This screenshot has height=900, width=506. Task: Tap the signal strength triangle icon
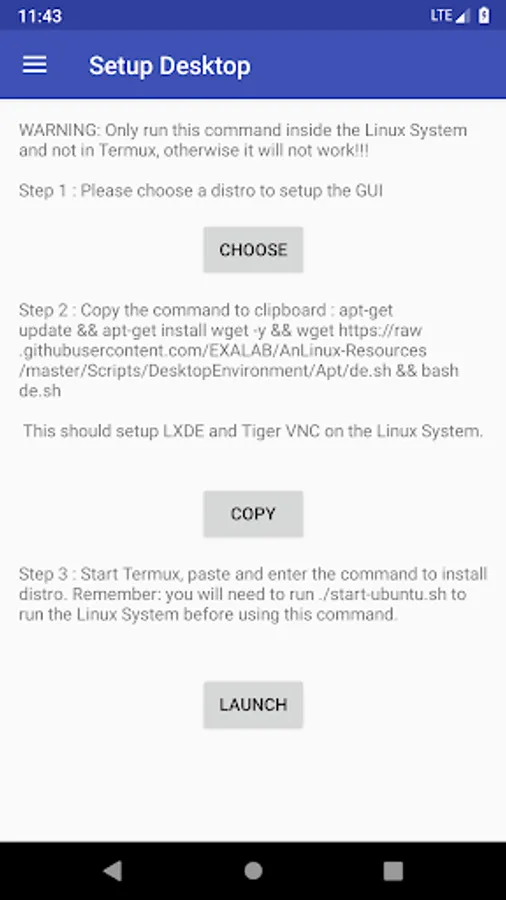pos(462,16)
